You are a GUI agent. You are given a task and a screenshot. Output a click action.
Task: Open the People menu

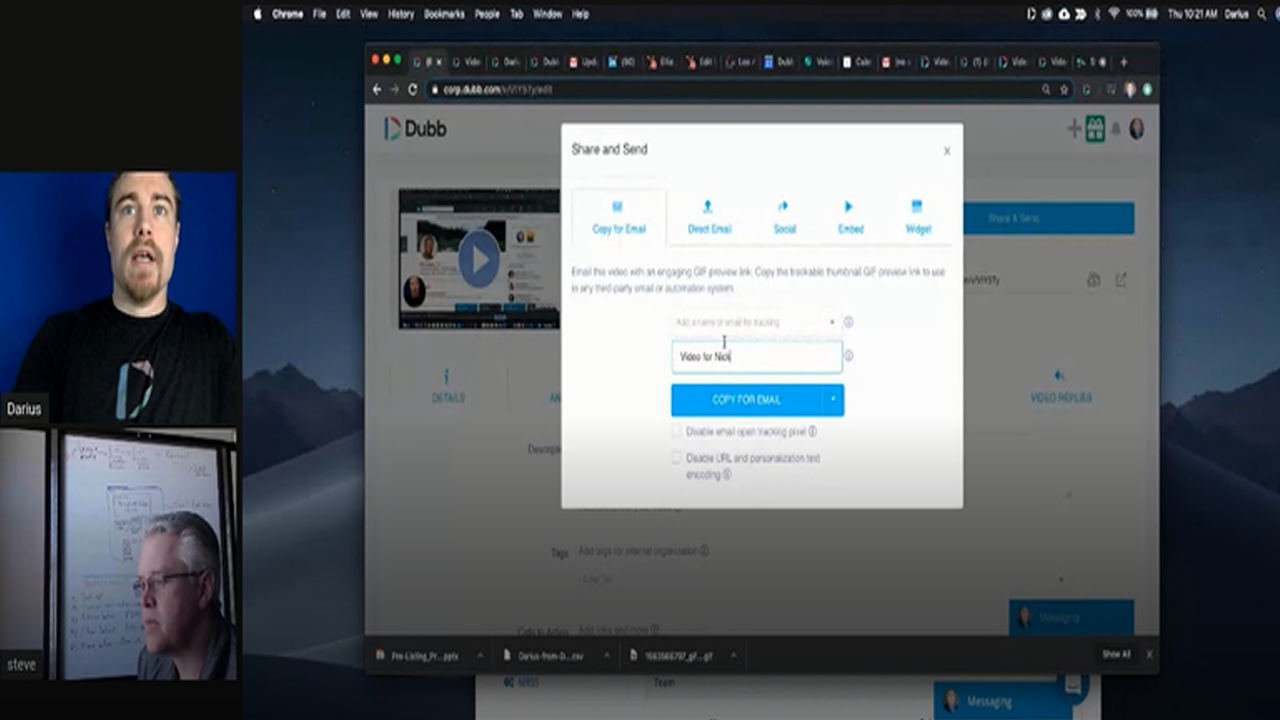[487, 14]
